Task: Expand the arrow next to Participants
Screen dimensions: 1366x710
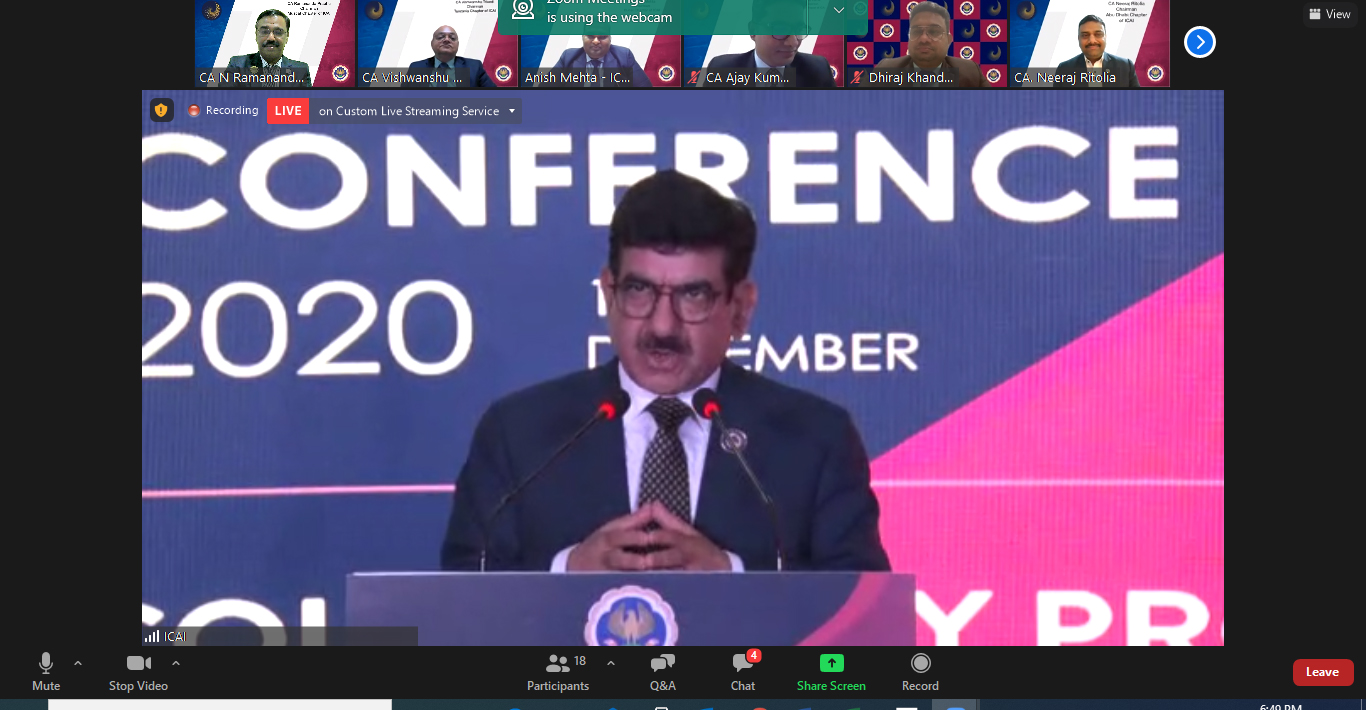Action: click(611, 663)
